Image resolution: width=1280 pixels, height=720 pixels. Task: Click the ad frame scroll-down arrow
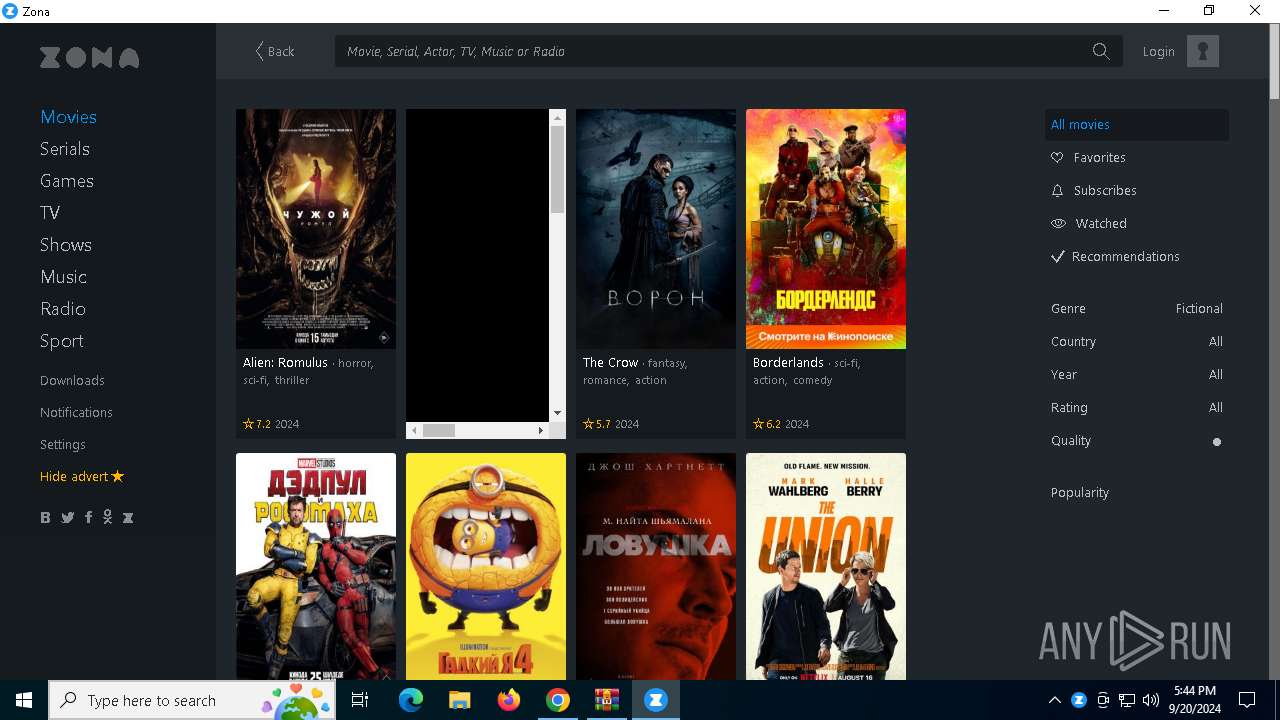558,413
